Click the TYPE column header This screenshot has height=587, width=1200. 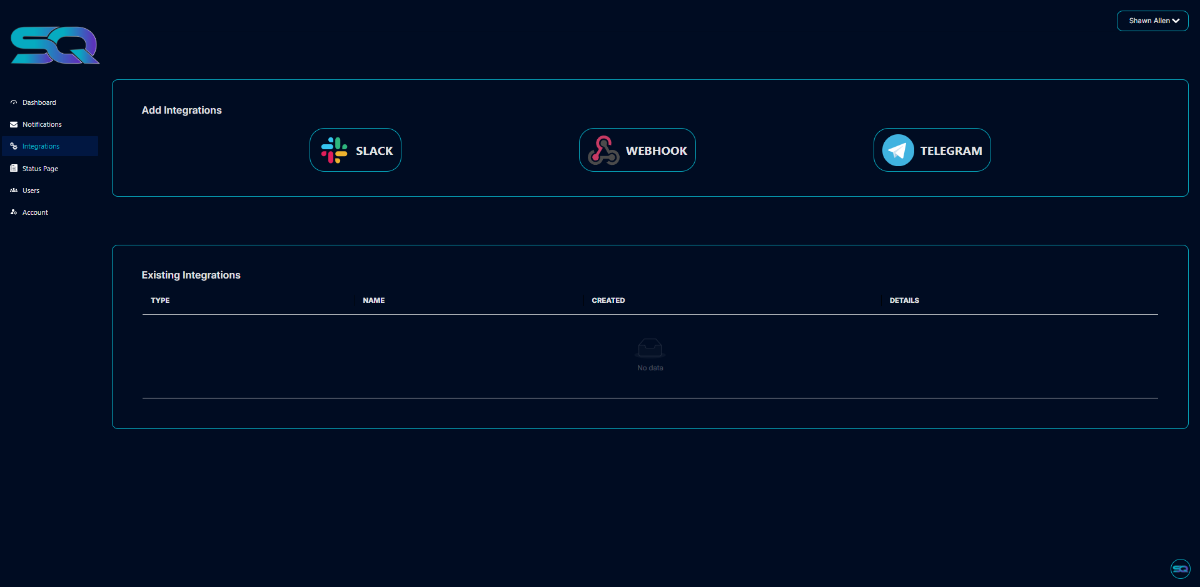160,300
